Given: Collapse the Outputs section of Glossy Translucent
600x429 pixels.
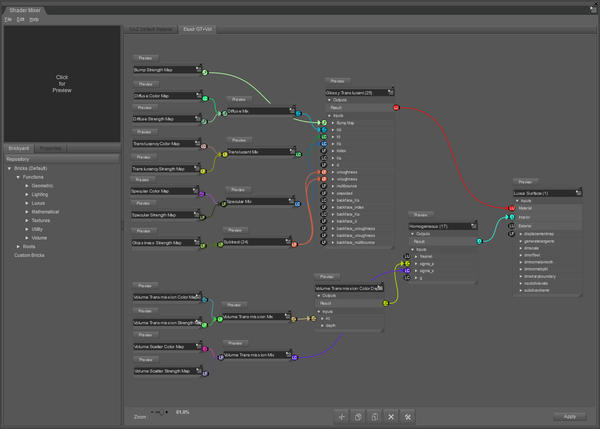Looking at the screenshot, I should 329,100.
